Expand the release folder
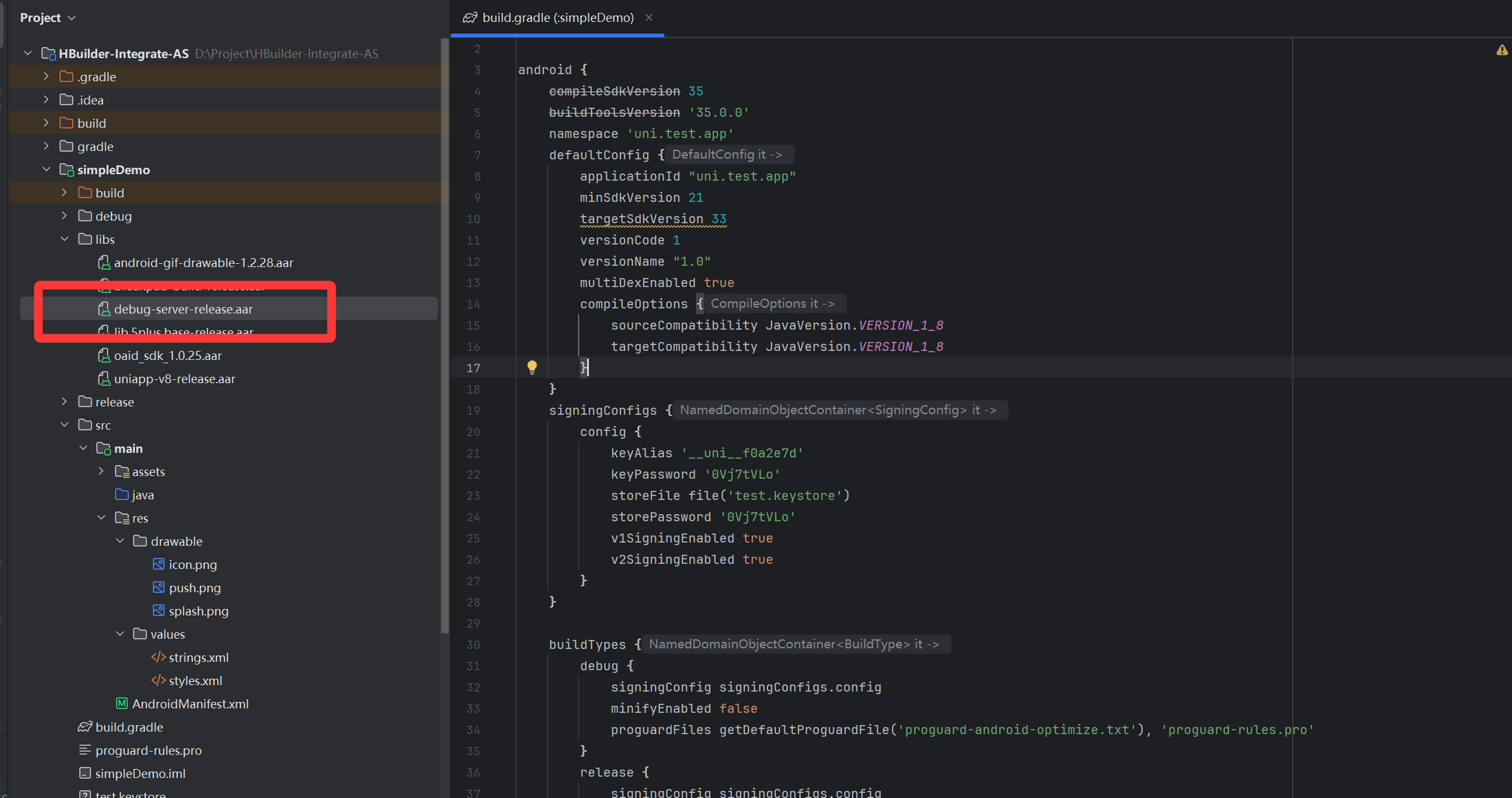1512x798 pixels. (x=64, y=401)
